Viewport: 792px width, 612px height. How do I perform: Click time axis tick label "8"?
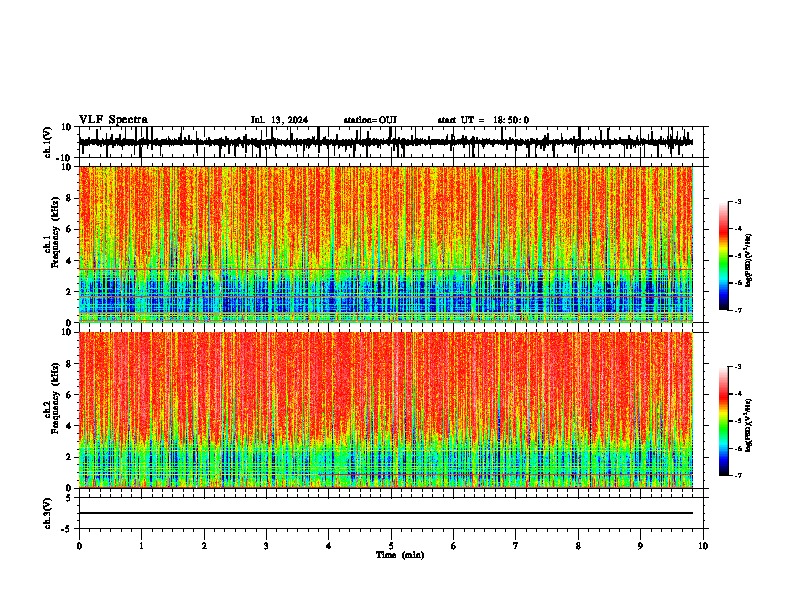click(x=578, y=546)
